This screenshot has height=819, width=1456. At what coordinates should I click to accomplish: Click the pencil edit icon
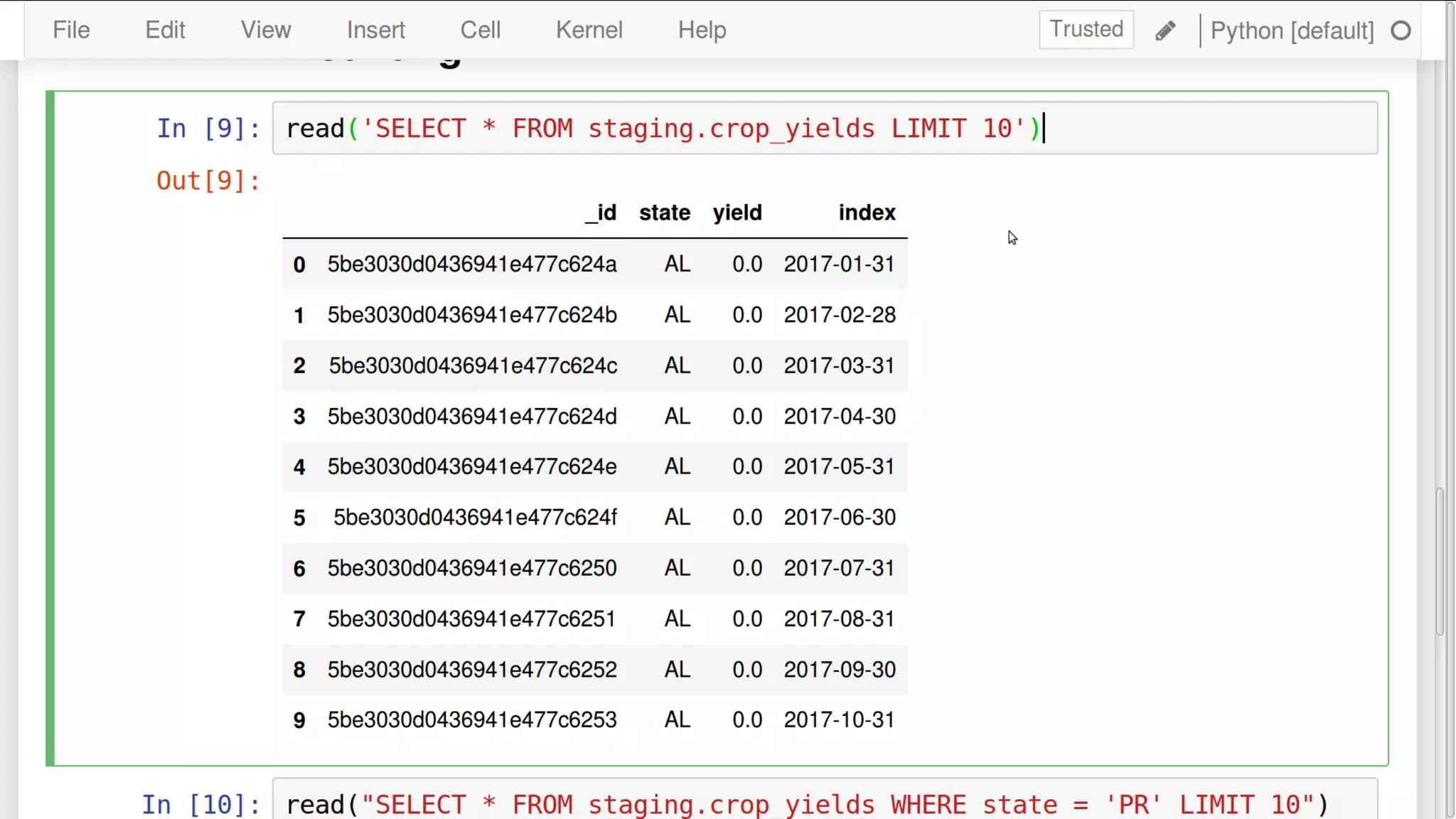click(x=1165, y=31)
